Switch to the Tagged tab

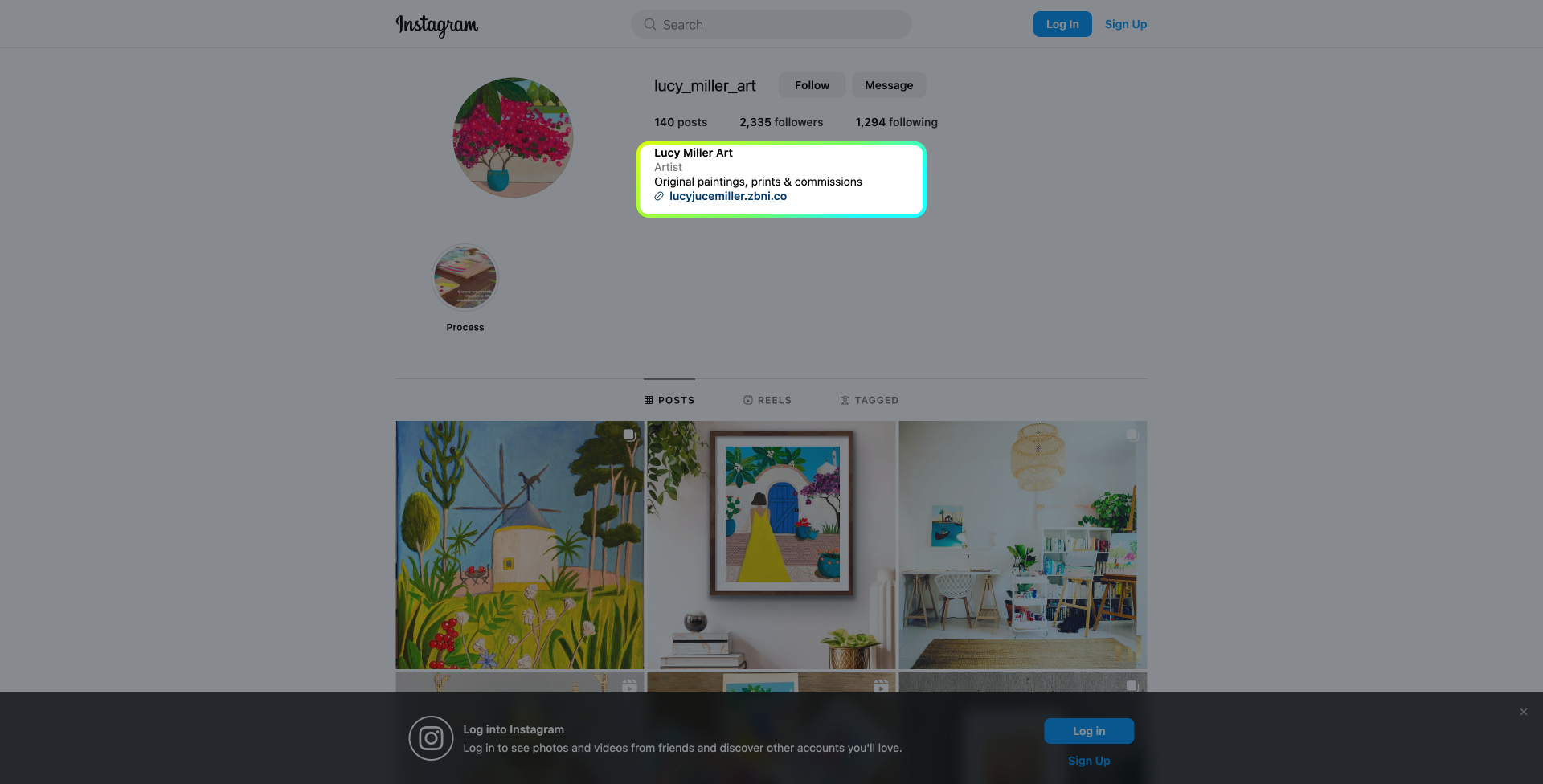(870, 400)
